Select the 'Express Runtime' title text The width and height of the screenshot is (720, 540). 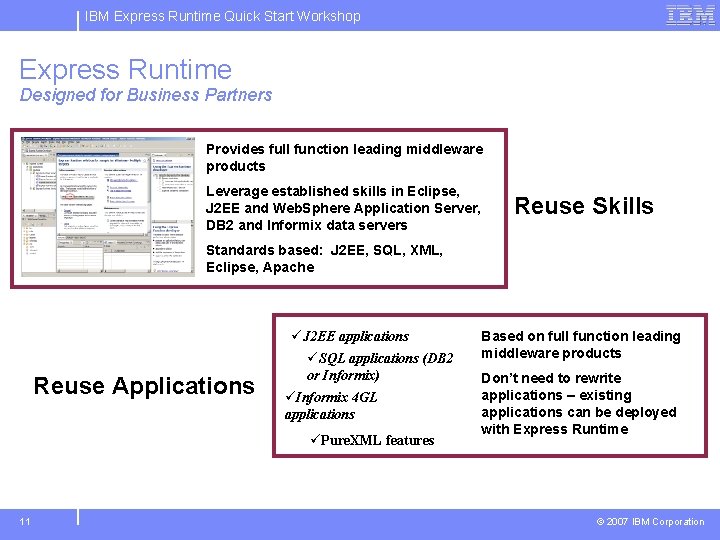(125, 69)
